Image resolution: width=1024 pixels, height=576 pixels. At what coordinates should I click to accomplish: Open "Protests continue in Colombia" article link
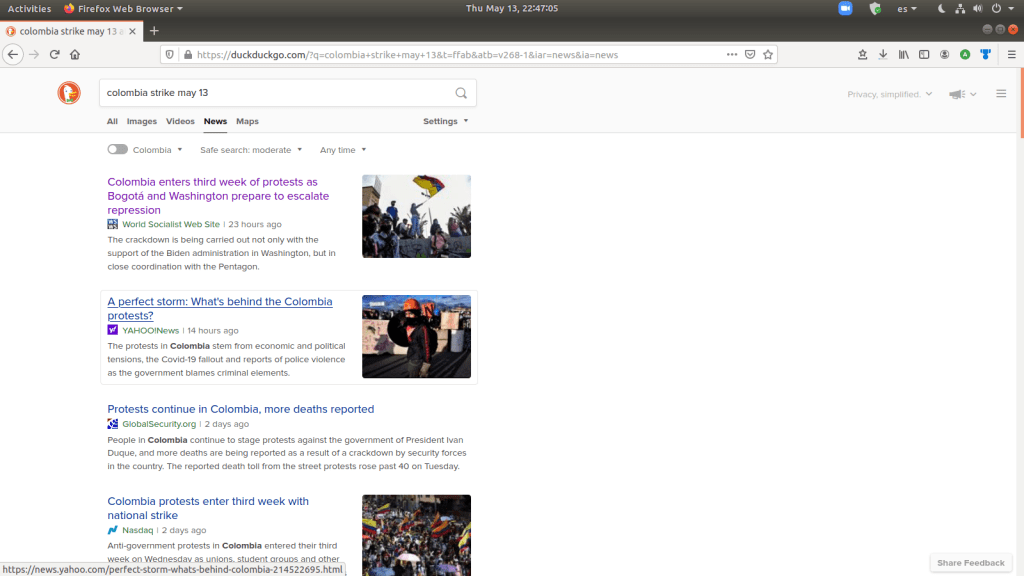tap(240, 409)
